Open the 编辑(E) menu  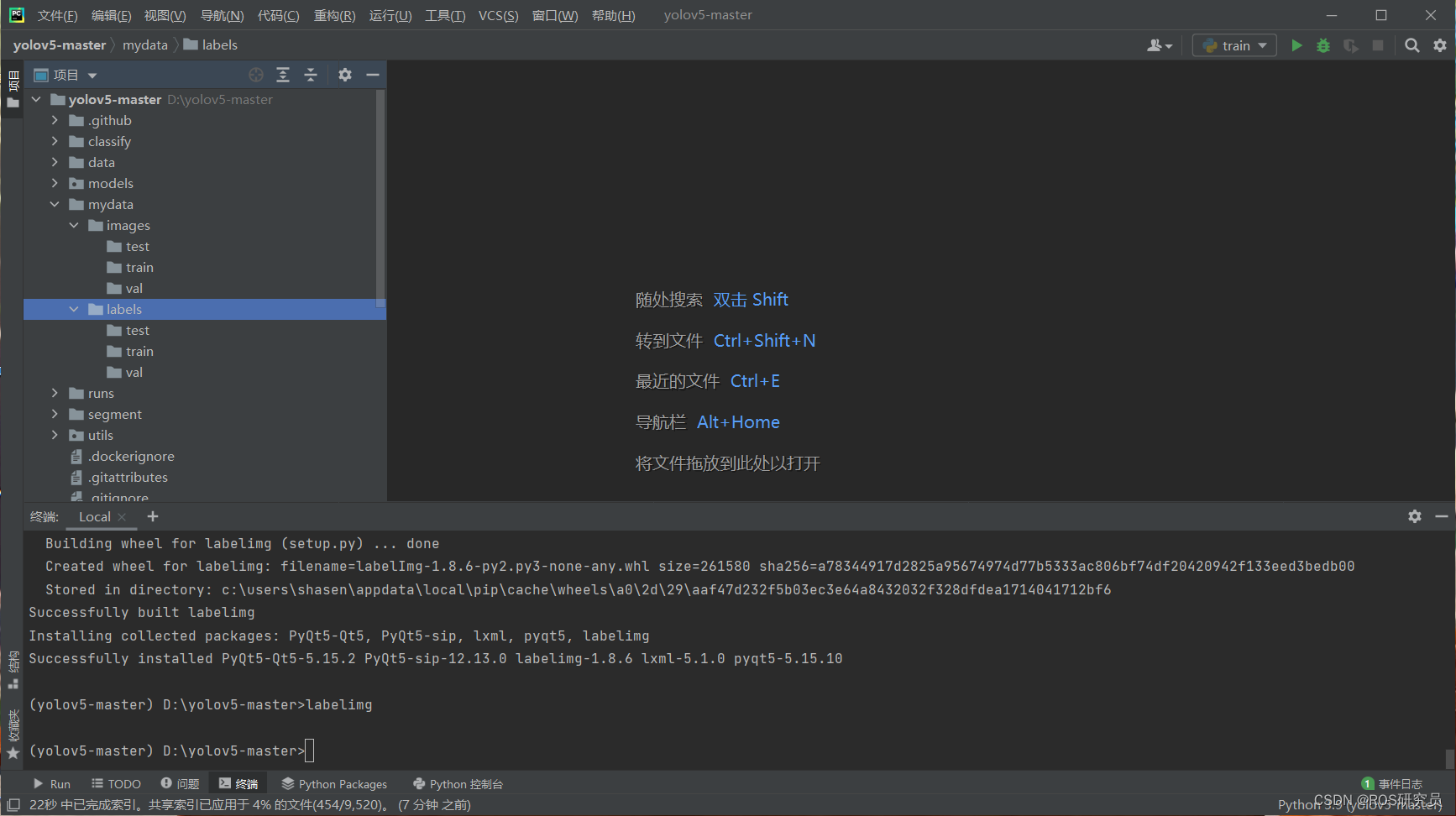(x=111, y=15)
